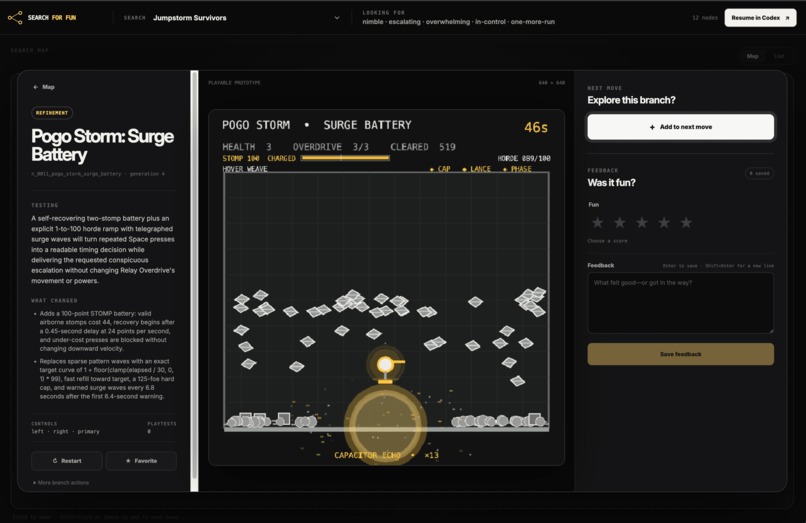
Task: Click the feedback text area
Action: point(681,303)
